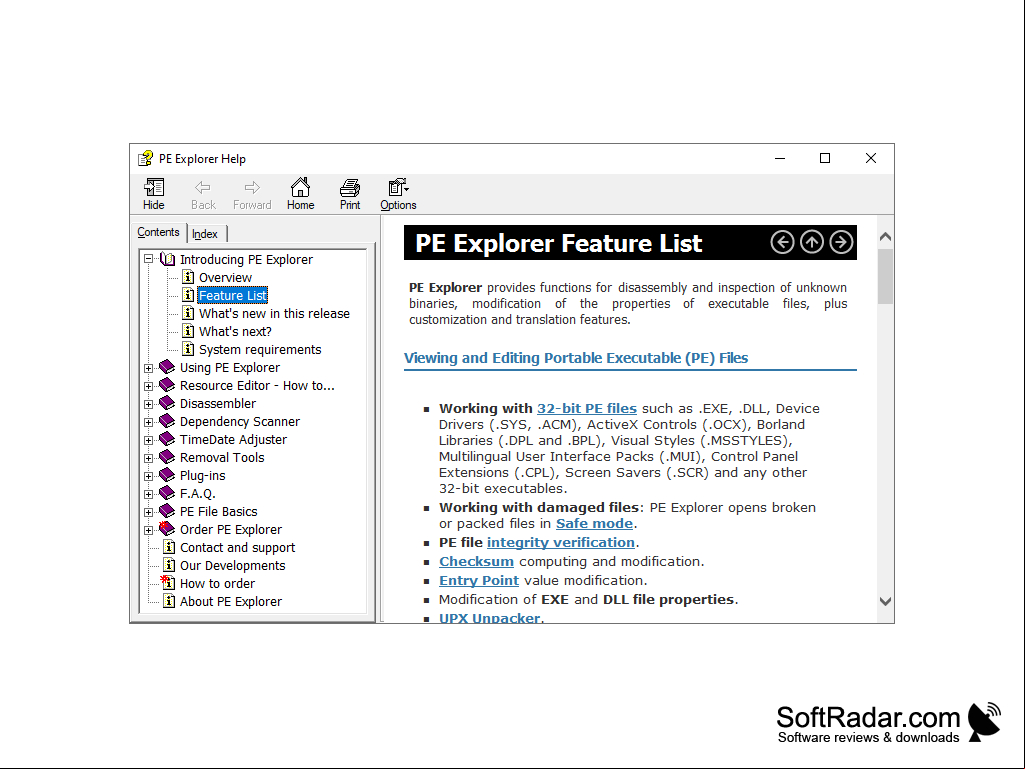Open the Options toolbar menu
1025x769 pixels.
pyautogui.click(x=398, y=194)
